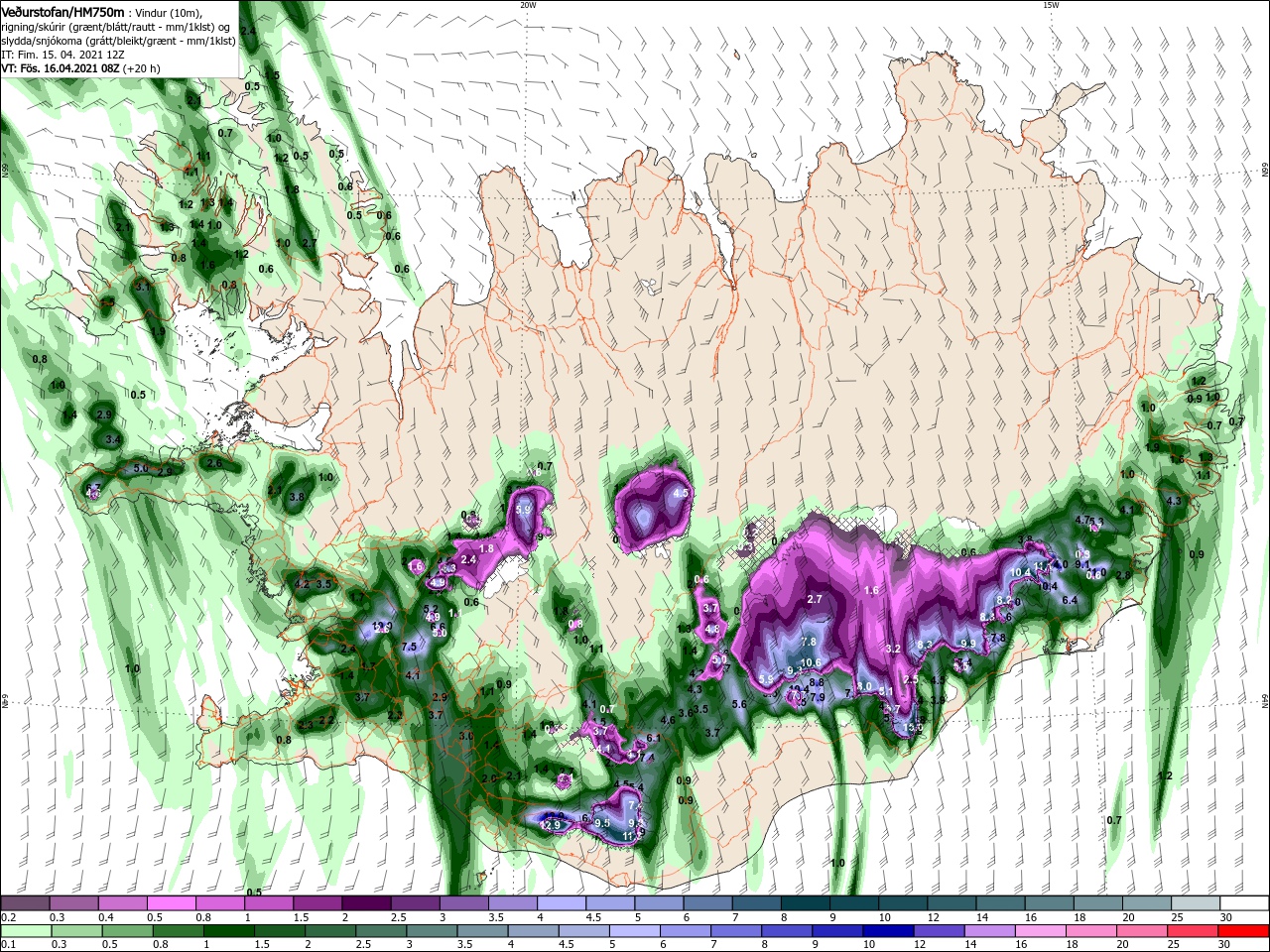Click the '20W' longitude label
Viewport: 1270px width, 952px height.
point(528,5)
